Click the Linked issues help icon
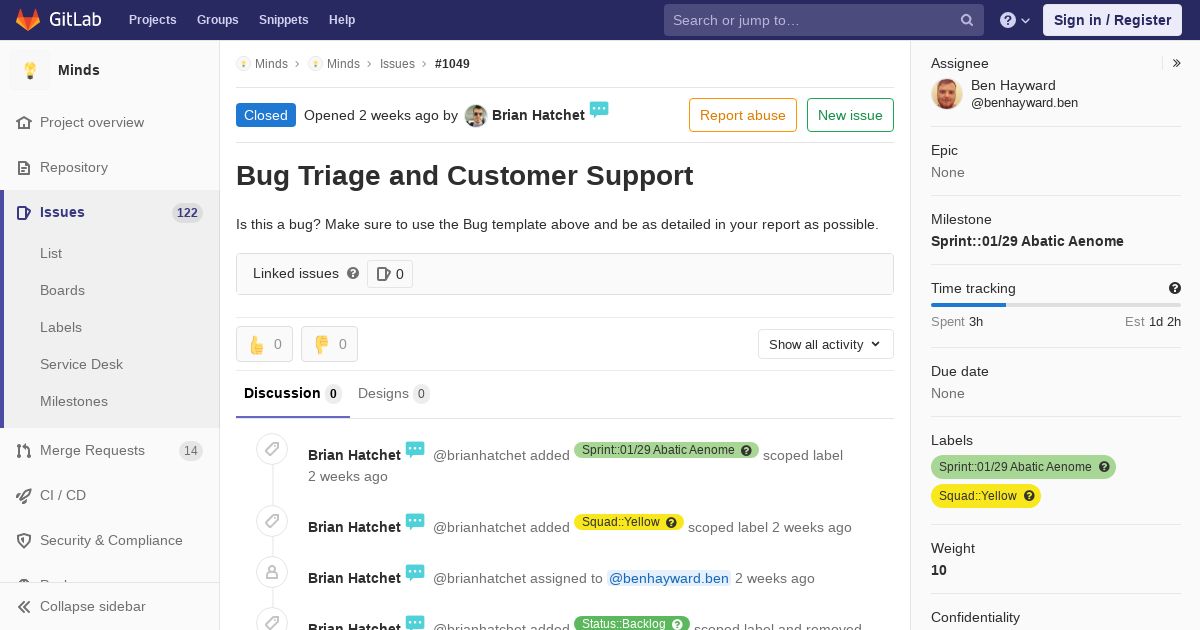Image resolution: width=1200 pixels, height=630 pixels. pyautogui.click(x=353, y=273)
